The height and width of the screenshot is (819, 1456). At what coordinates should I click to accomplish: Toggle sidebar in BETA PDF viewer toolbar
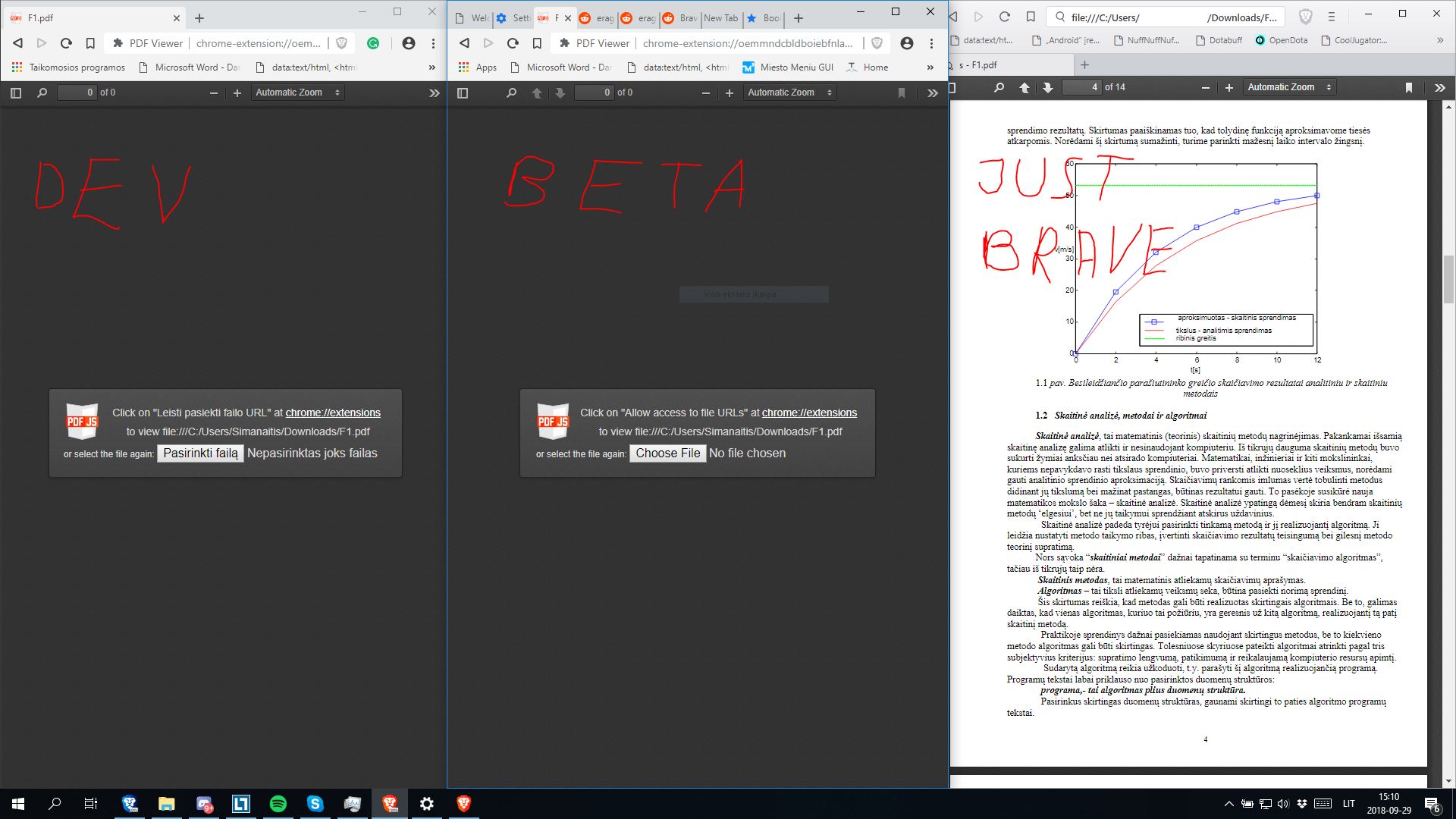(463, 93)
